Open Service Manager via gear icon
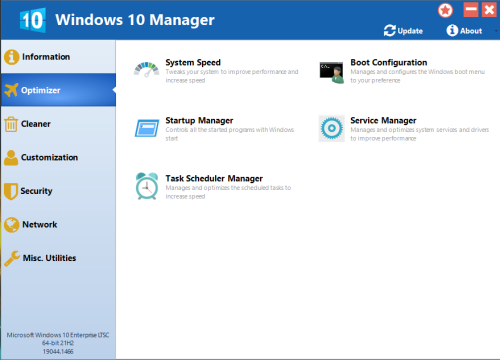The width and height of the screenshot is (500, 360). coord(331,128)
